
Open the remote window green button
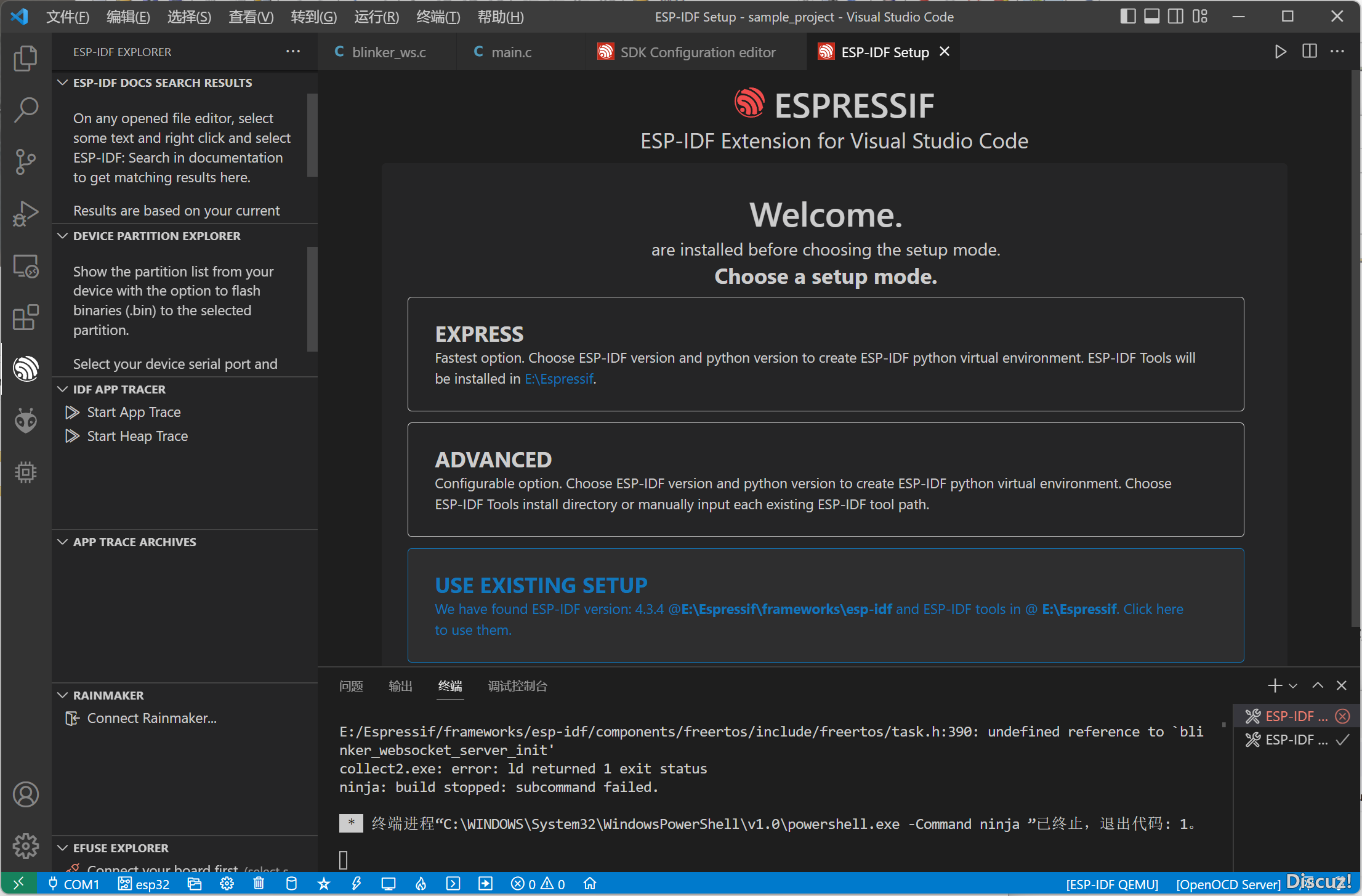click(x=18, y=884)
